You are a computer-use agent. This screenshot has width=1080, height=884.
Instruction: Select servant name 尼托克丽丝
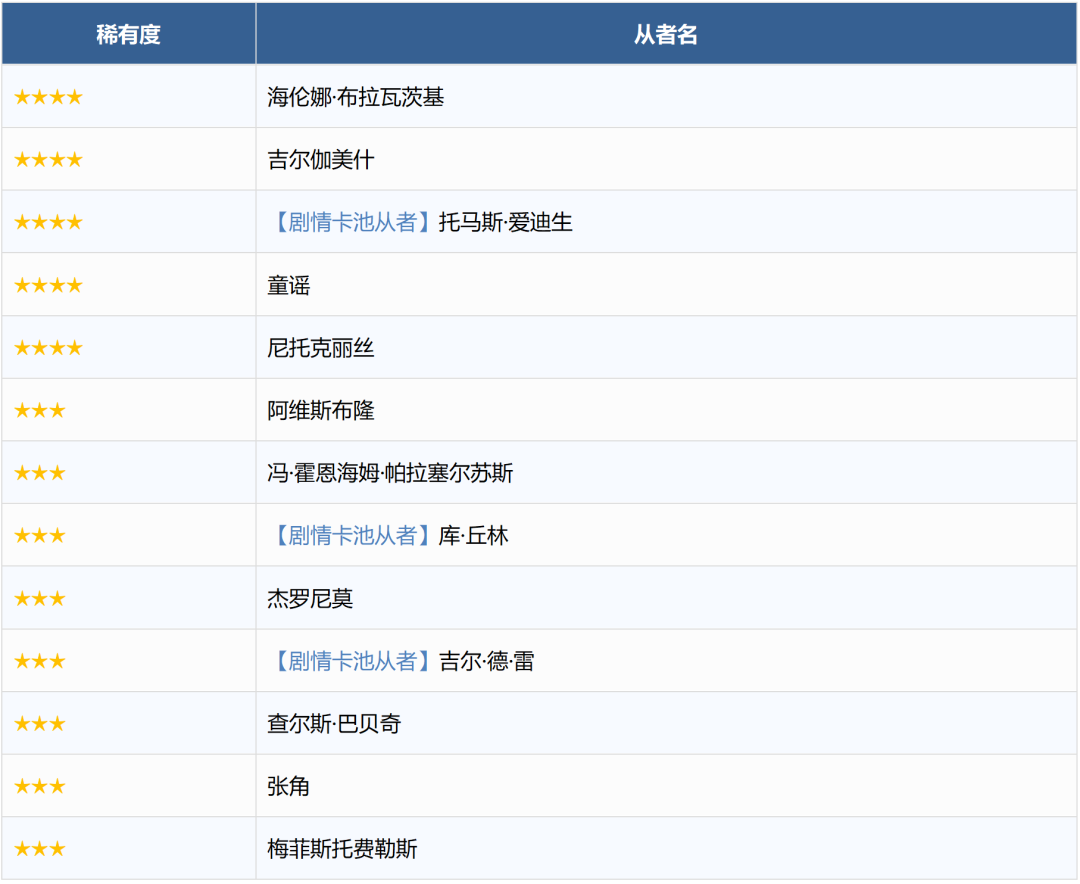coord(320,348)
